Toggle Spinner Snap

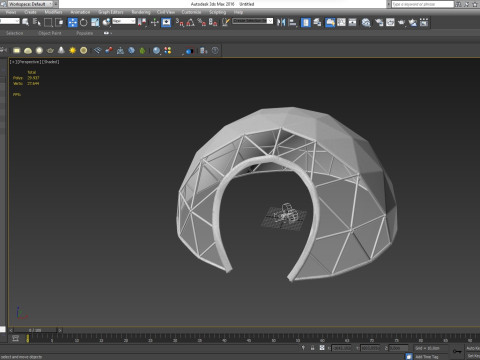213,22
